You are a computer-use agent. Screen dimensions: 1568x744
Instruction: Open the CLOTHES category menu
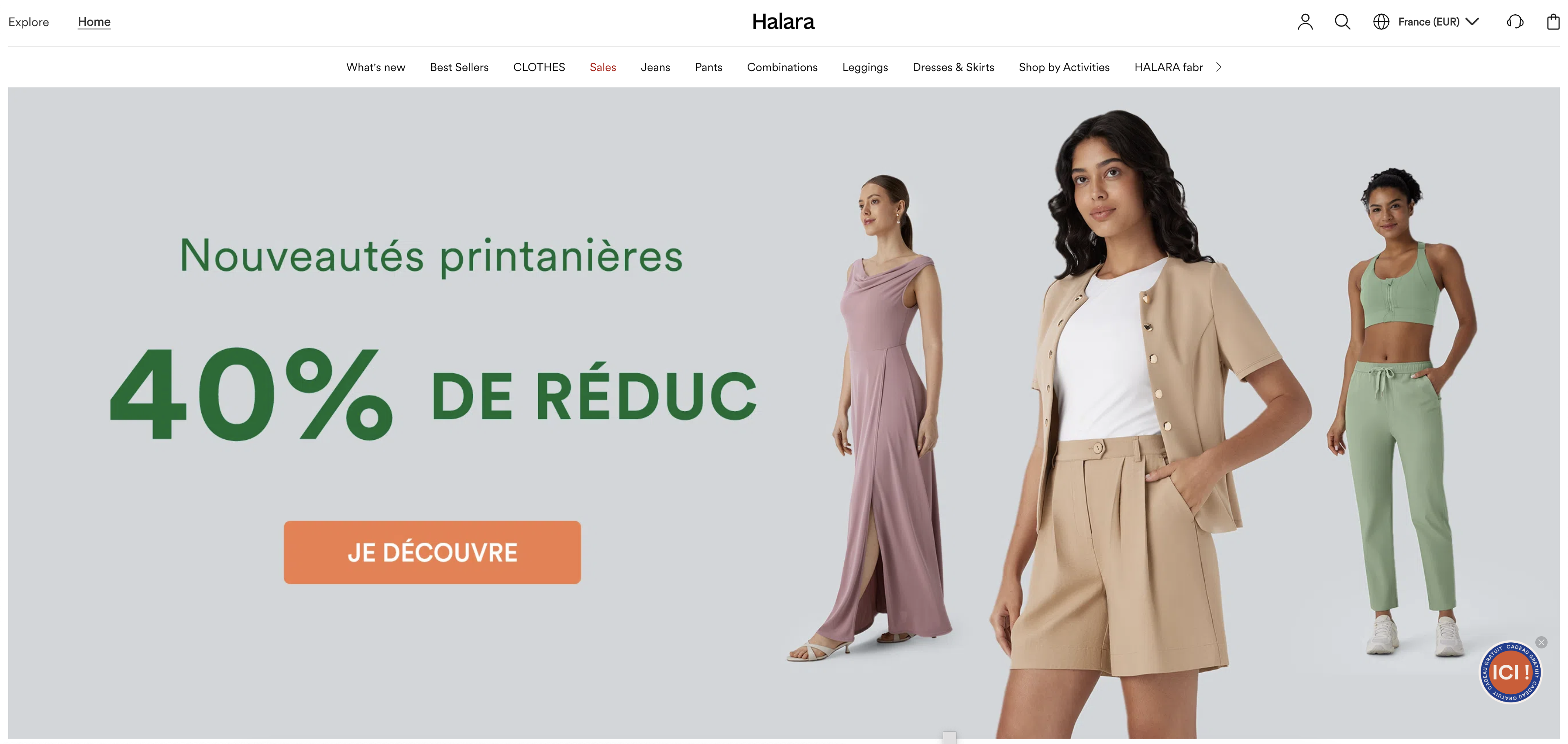[x=539, y=67]
